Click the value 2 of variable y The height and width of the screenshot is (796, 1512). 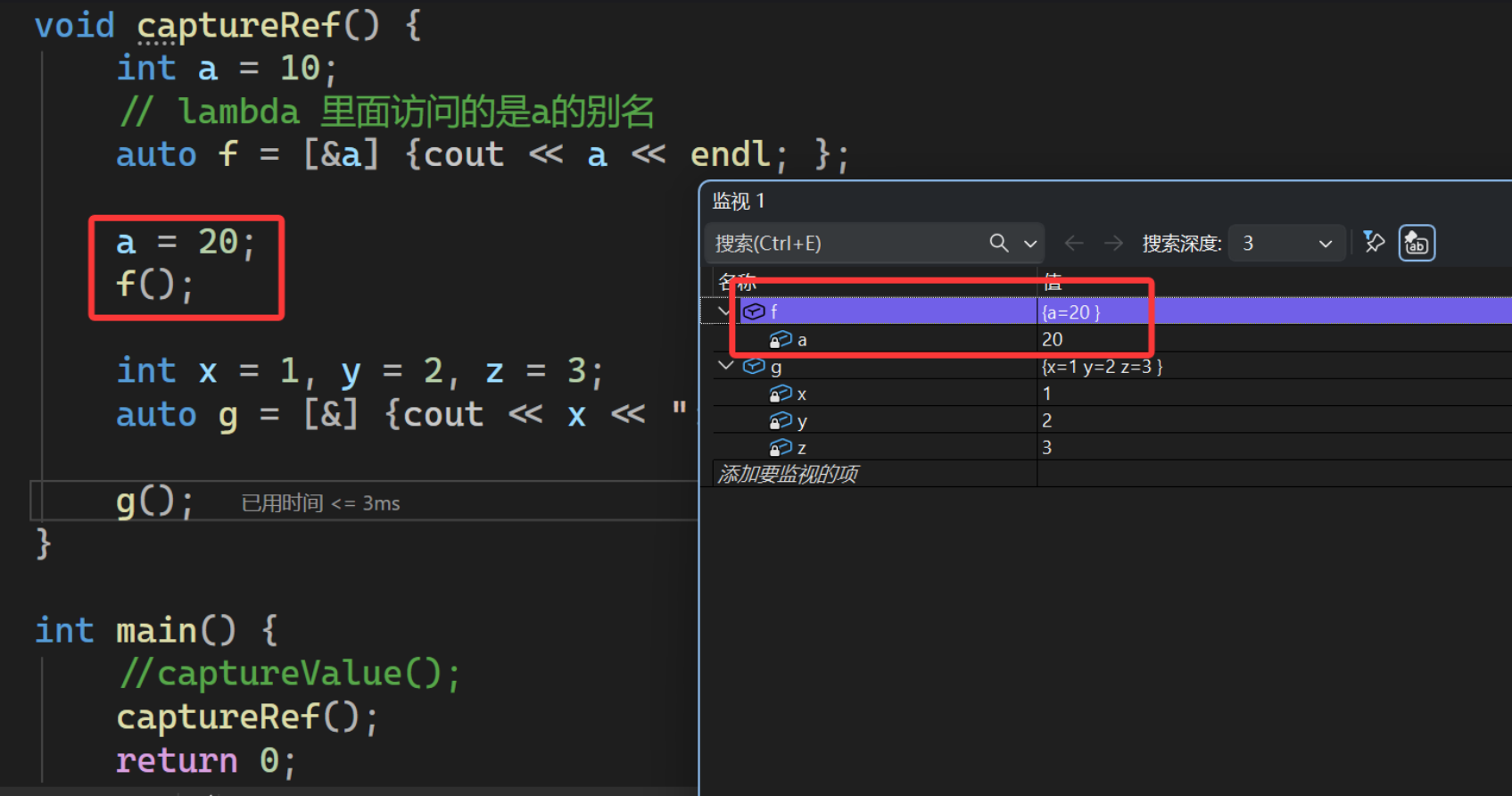click(x=1047, y=420)
